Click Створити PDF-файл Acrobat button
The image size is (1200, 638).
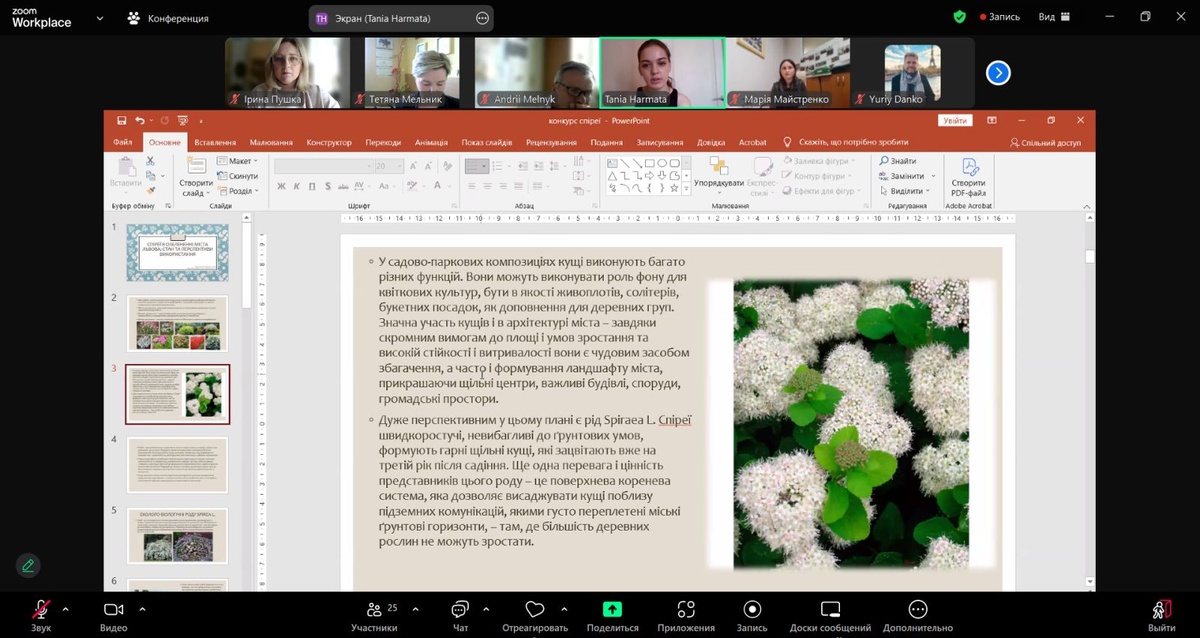pyautogui.click(x=968, y=177)
